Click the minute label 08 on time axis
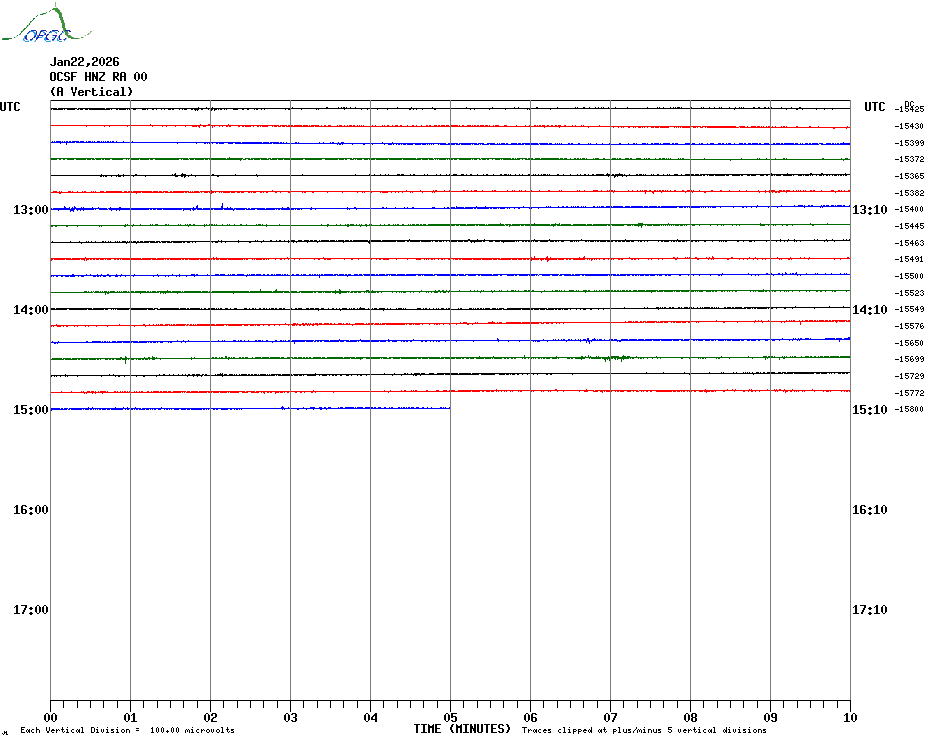 [x=690, y=718]
